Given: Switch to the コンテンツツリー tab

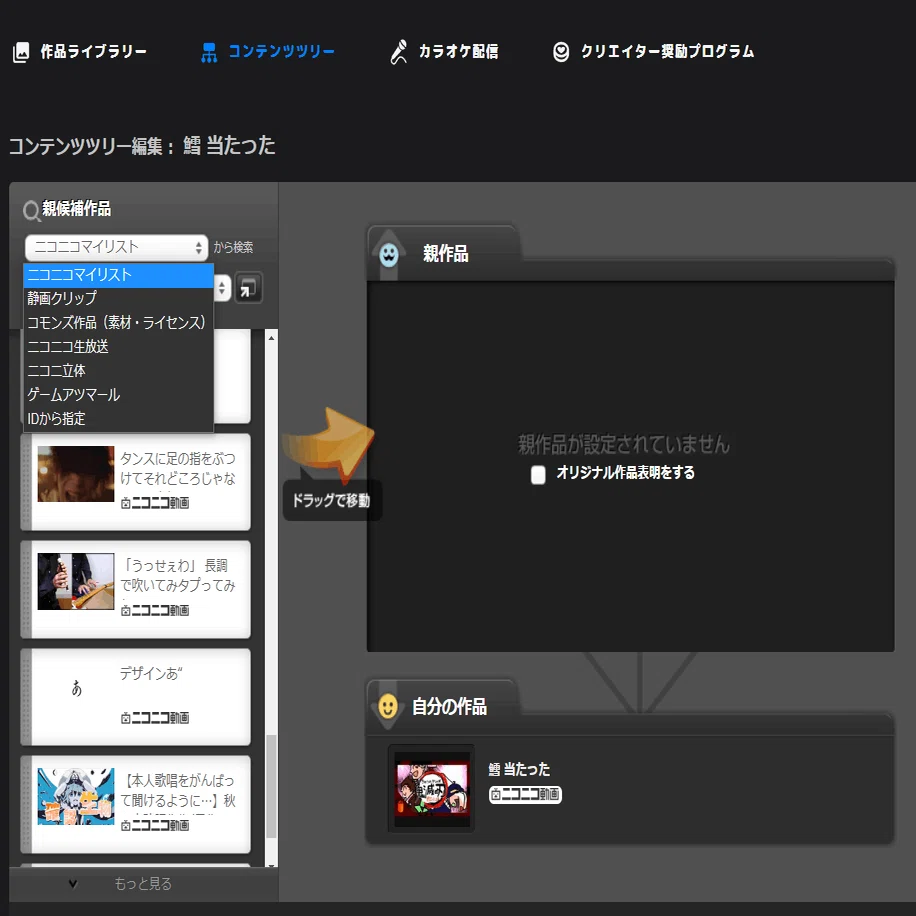Looking at the screenshot, I should [268, 52].
